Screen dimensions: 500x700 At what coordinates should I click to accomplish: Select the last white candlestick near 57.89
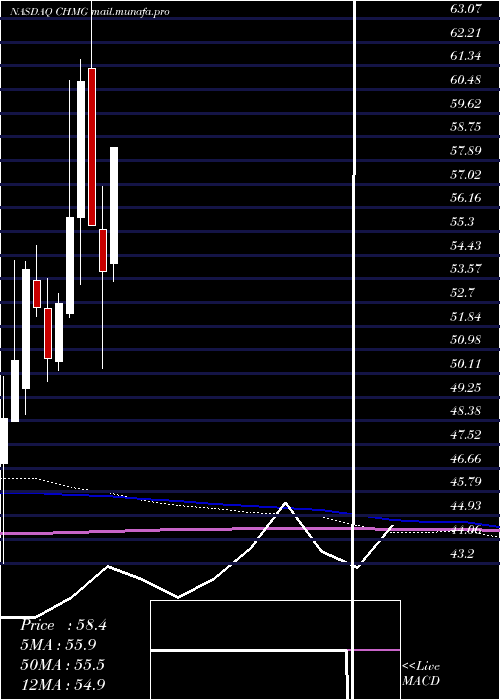[114, 205]
